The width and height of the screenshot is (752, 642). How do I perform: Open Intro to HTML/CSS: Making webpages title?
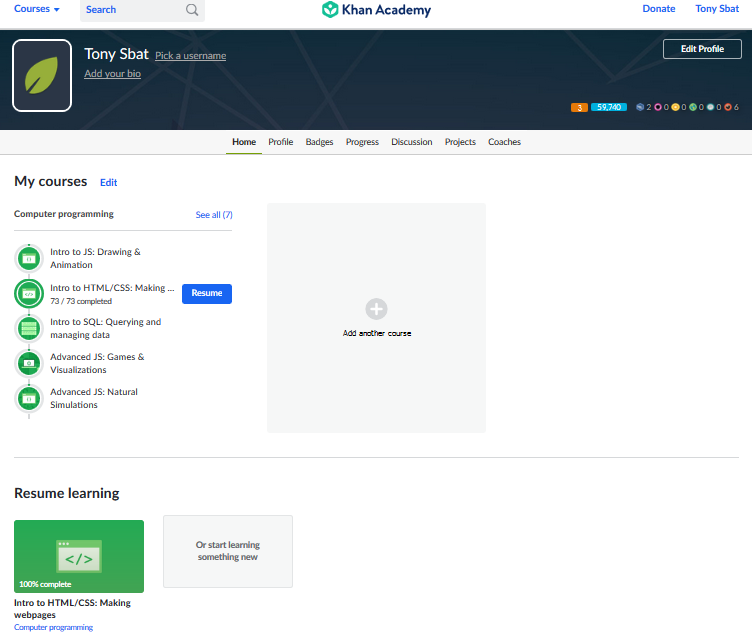coord(72,609)
